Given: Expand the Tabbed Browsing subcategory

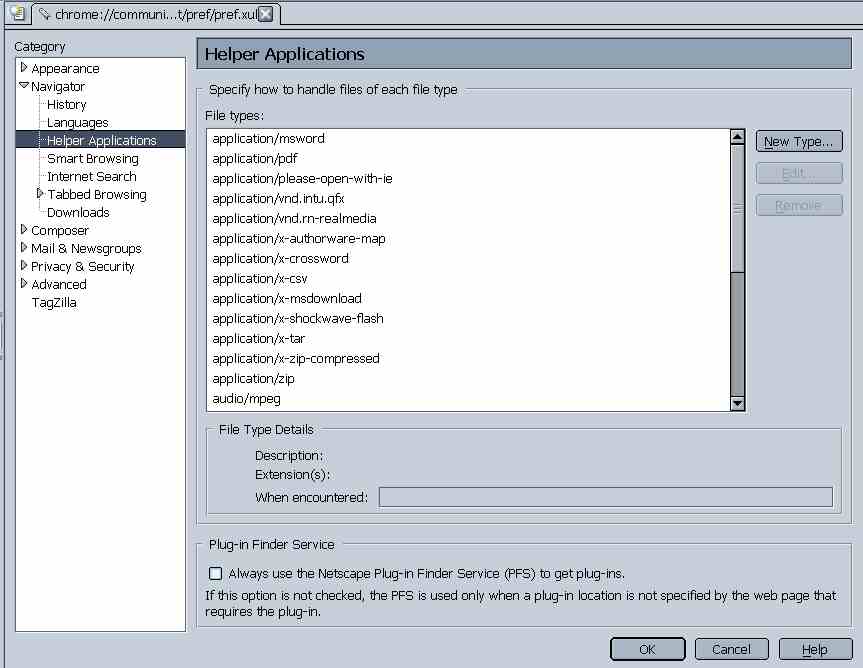Looking at the screenshot, I should [40, 194].
